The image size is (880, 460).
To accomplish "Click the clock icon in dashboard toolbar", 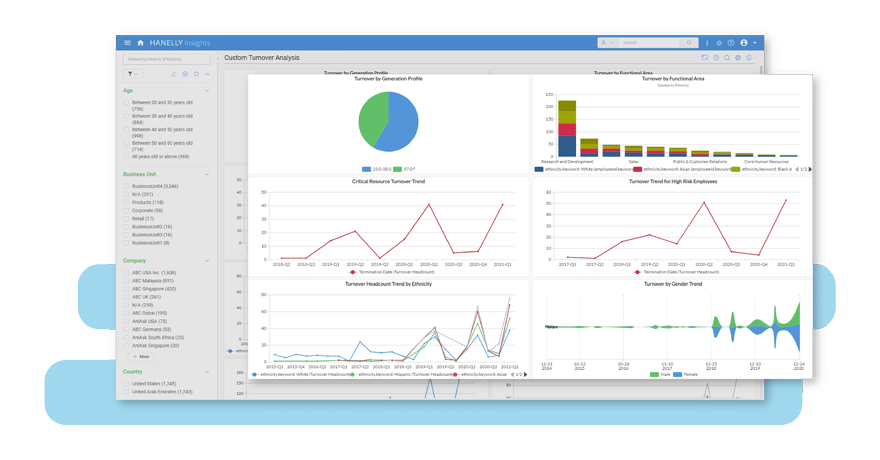I will pyautogui.click(x=716, y=58).
